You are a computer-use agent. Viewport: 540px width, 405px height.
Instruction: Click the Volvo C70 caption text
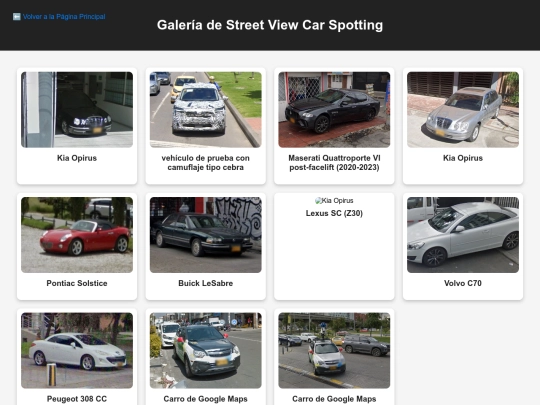[x=463, y=283]
